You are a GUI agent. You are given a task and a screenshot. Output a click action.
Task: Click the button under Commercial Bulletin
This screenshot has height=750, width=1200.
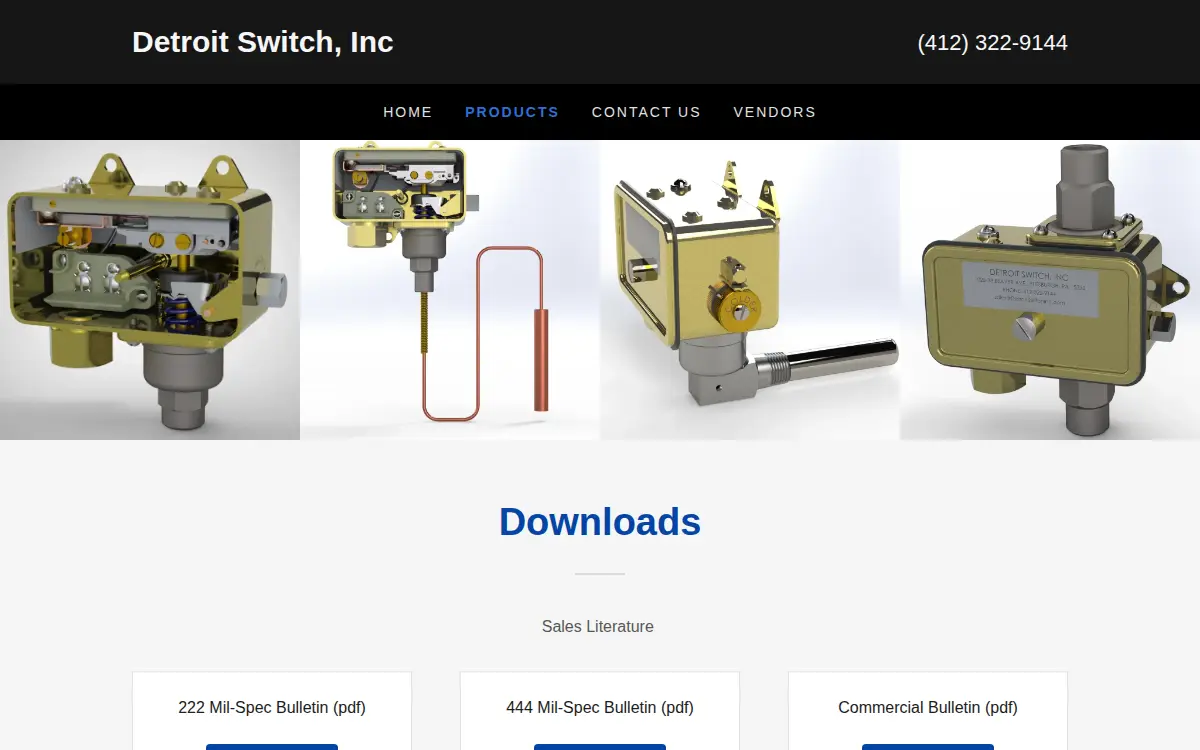click(928, 746)
